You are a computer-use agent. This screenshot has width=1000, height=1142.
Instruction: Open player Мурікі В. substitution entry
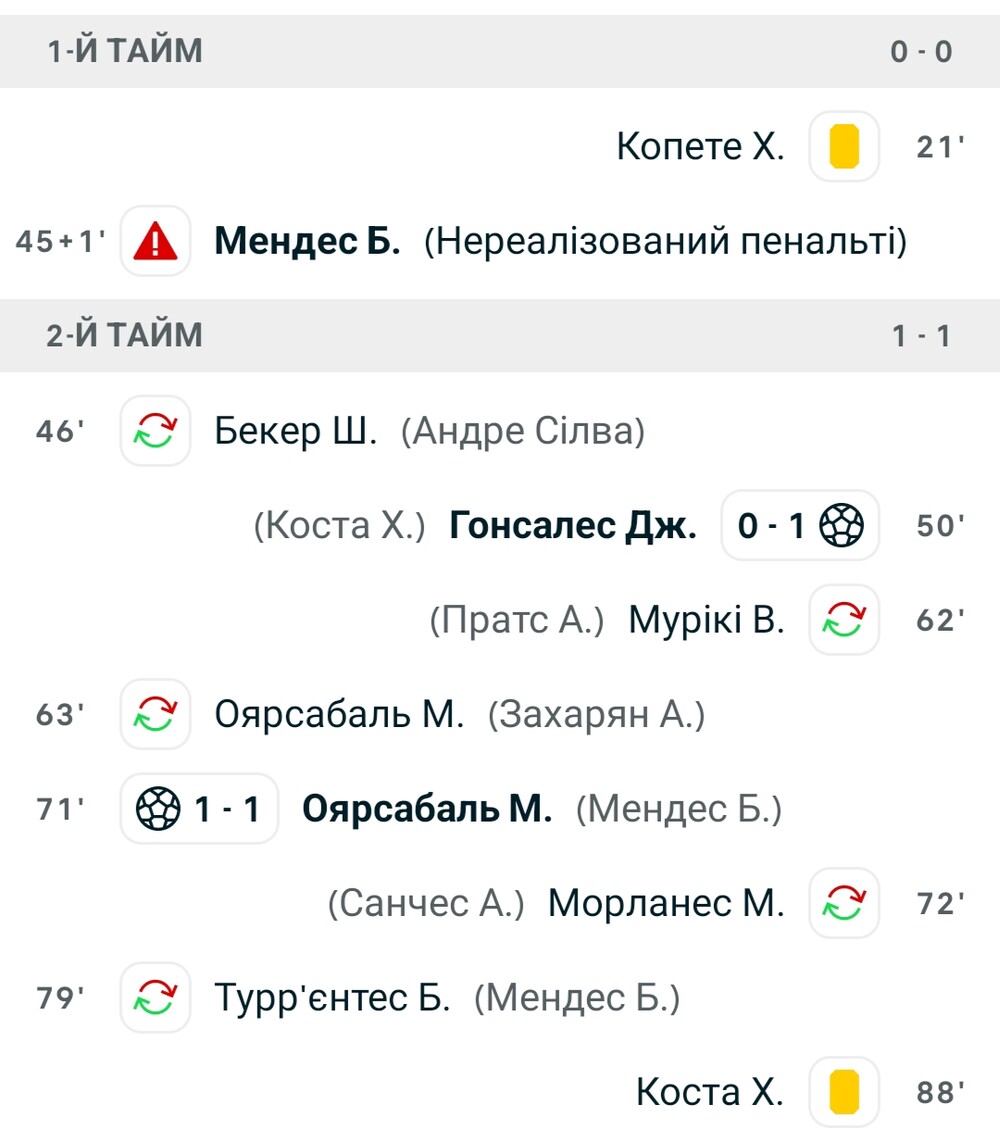[706, 620]
